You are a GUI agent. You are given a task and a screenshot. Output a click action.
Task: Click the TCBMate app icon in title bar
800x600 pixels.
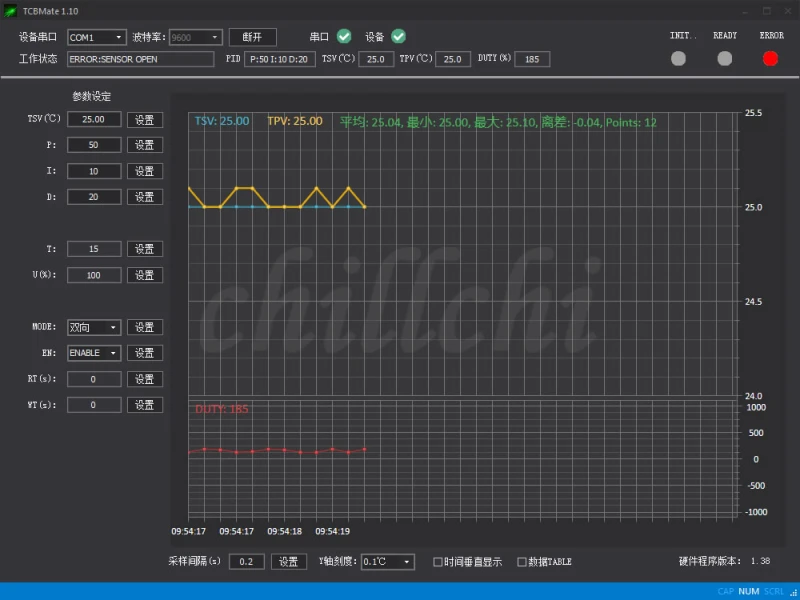10,11
